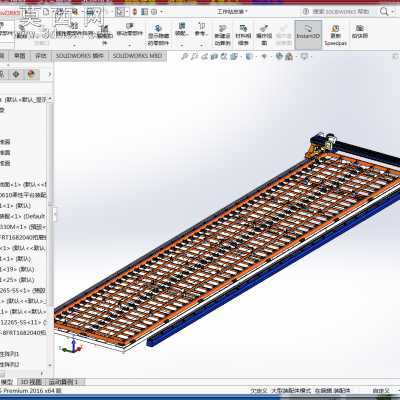Image resolution: width=400 pixels, height=400 pixels.
Task: Click 自定义 in the status bar
Action: pyautogui.click(x=381, y=391)
